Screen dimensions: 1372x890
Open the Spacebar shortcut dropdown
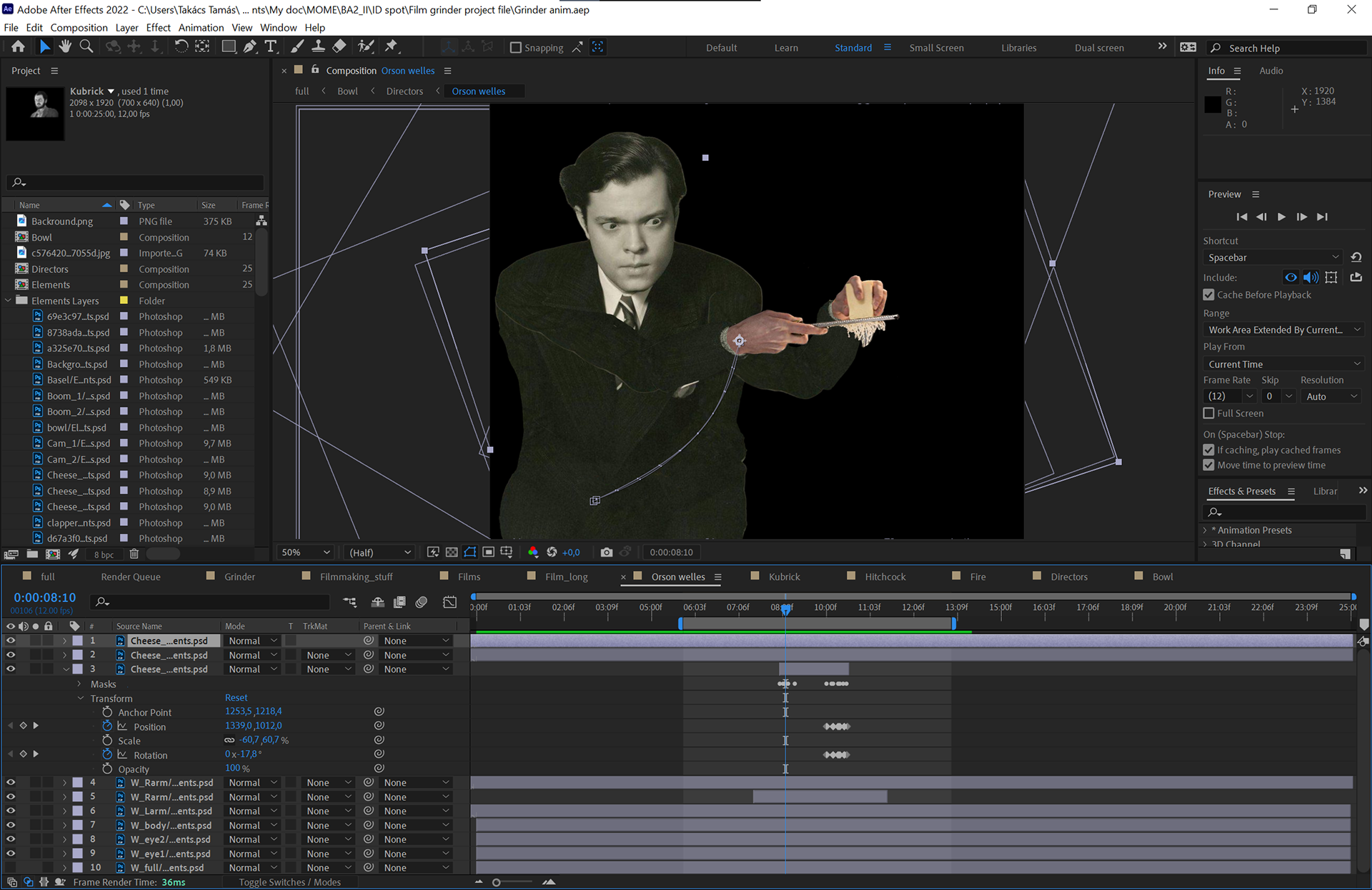click(x=1272, y=257)
